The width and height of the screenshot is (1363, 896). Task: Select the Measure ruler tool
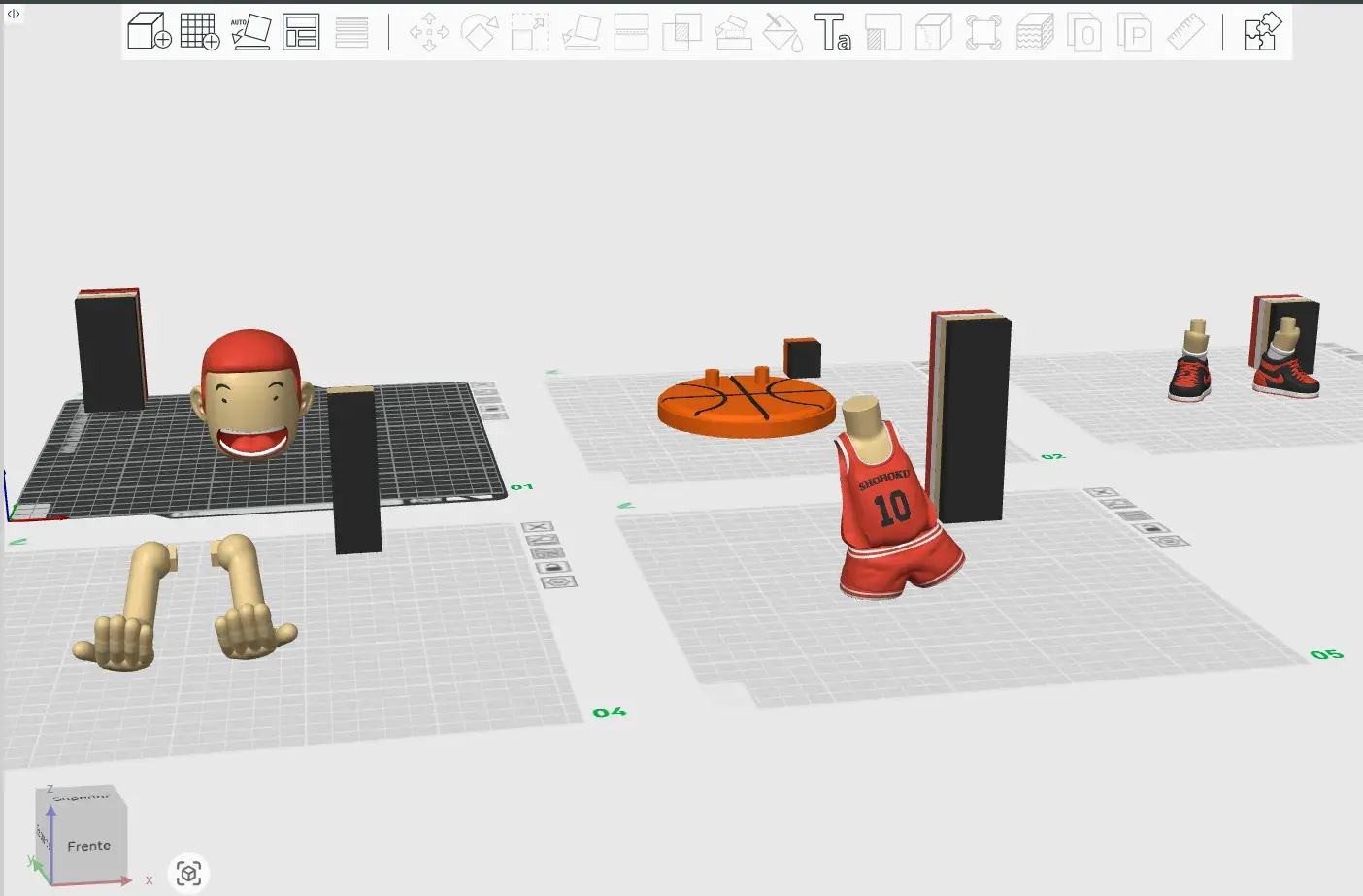(x=1185, y=32)
